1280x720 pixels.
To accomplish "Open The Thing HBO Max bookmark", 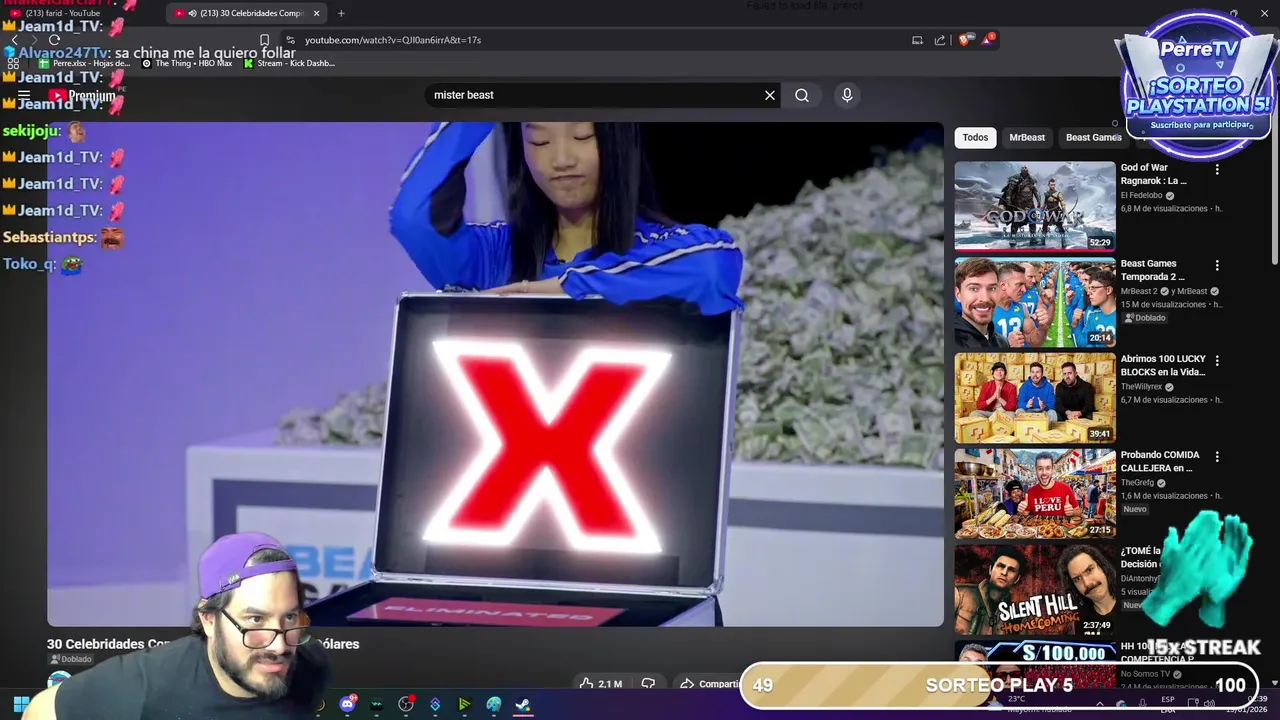I will [x=186, y=63].
